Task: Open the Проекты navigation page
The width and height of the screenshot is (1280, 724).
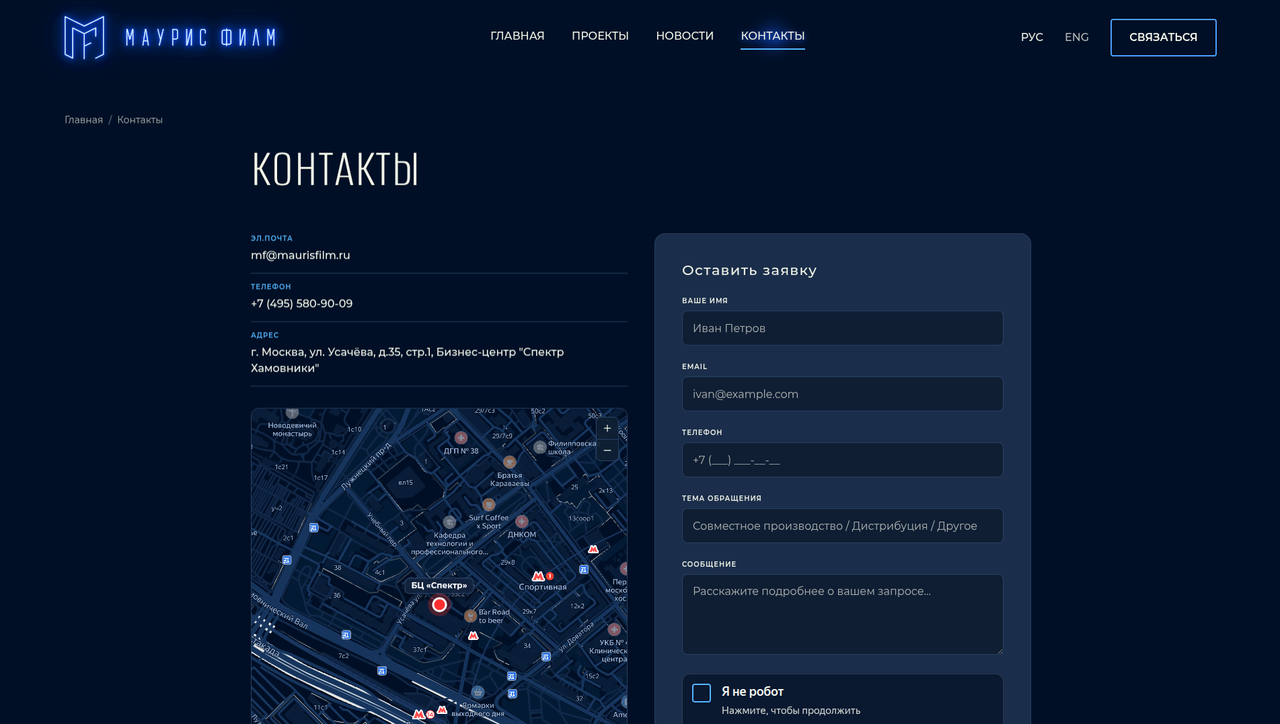Action: 600,36
